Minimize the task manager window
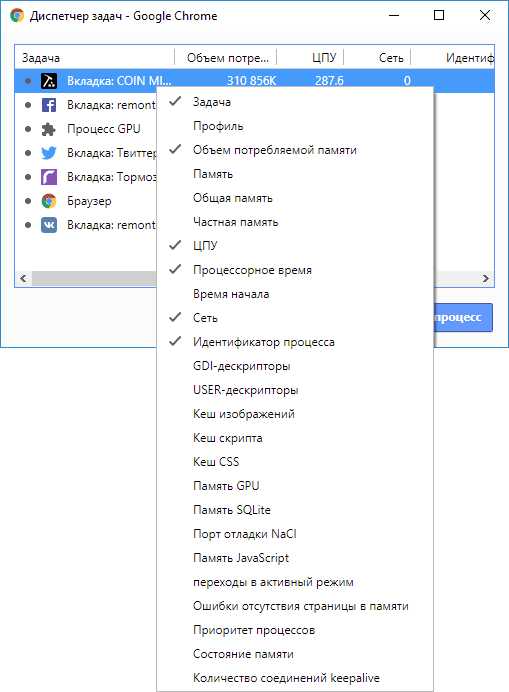 [394, 15]
